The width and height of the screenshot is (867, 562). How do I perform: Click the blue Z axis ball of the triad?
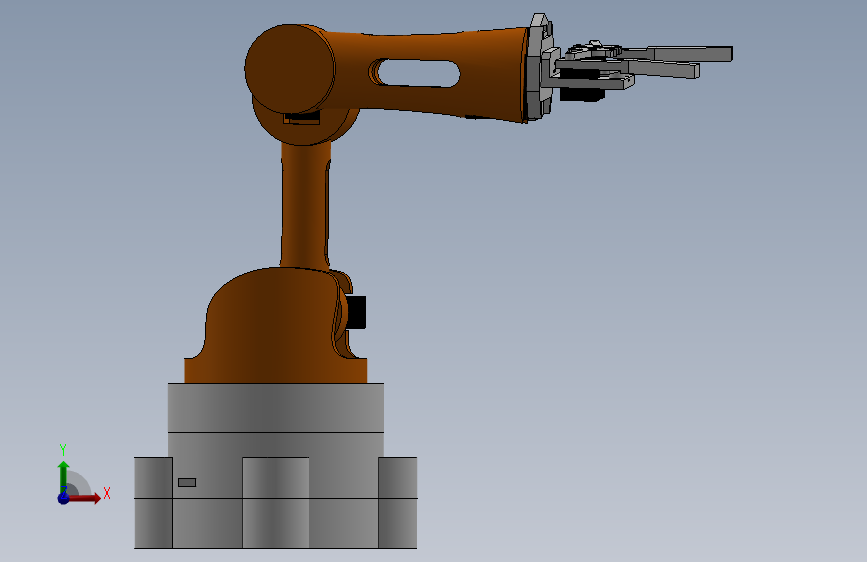(x=64, y=498)
